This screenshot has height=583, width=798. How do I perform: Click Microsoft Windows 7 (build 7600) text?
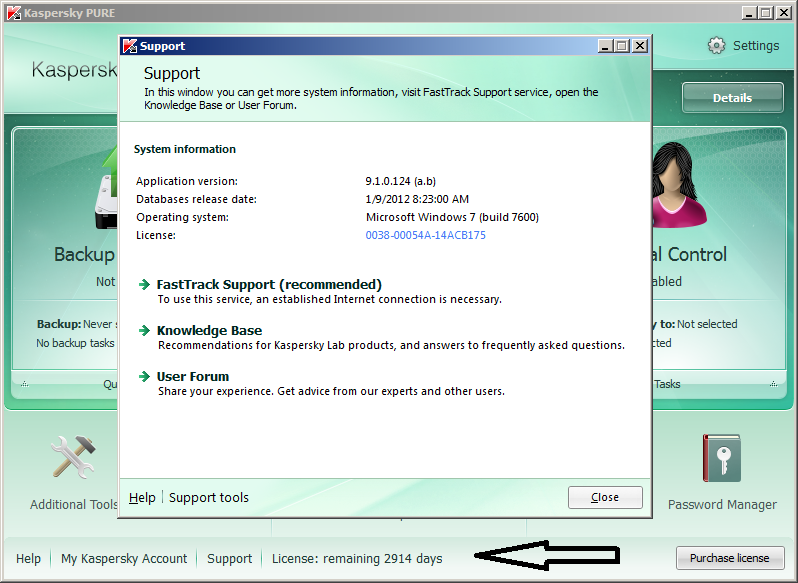tap(452, 217)
